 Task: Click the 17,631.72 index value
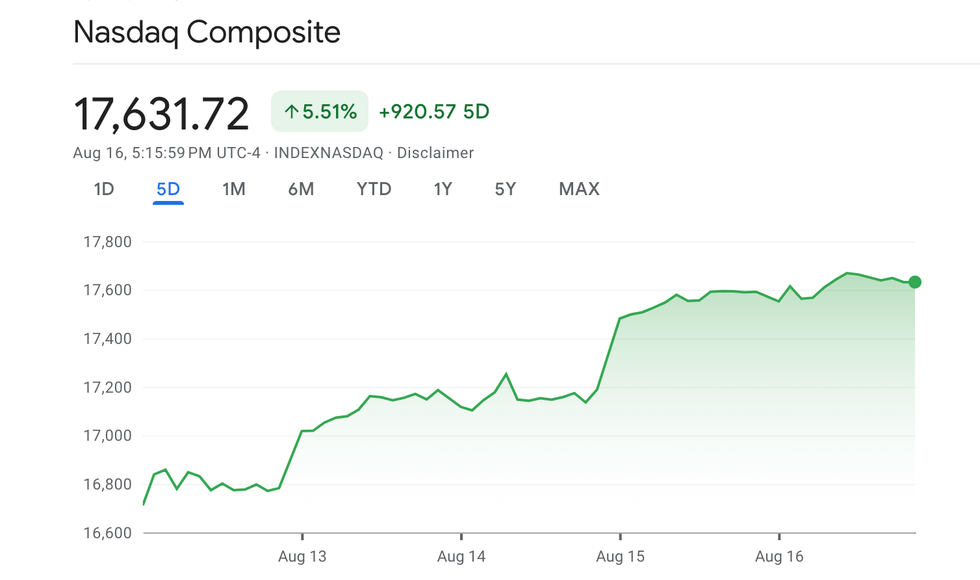[x=161, y=114]
